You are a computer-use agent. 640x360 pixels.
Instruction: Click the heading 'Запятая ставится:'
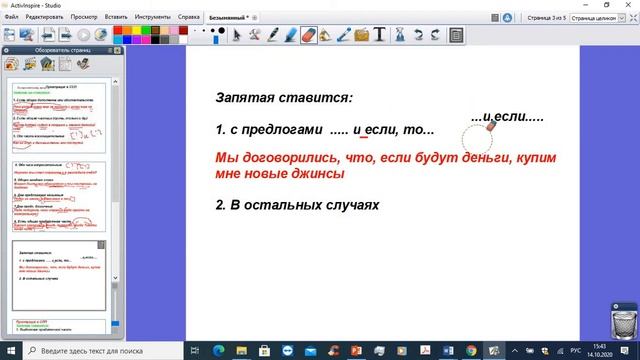tap(284, 98)
